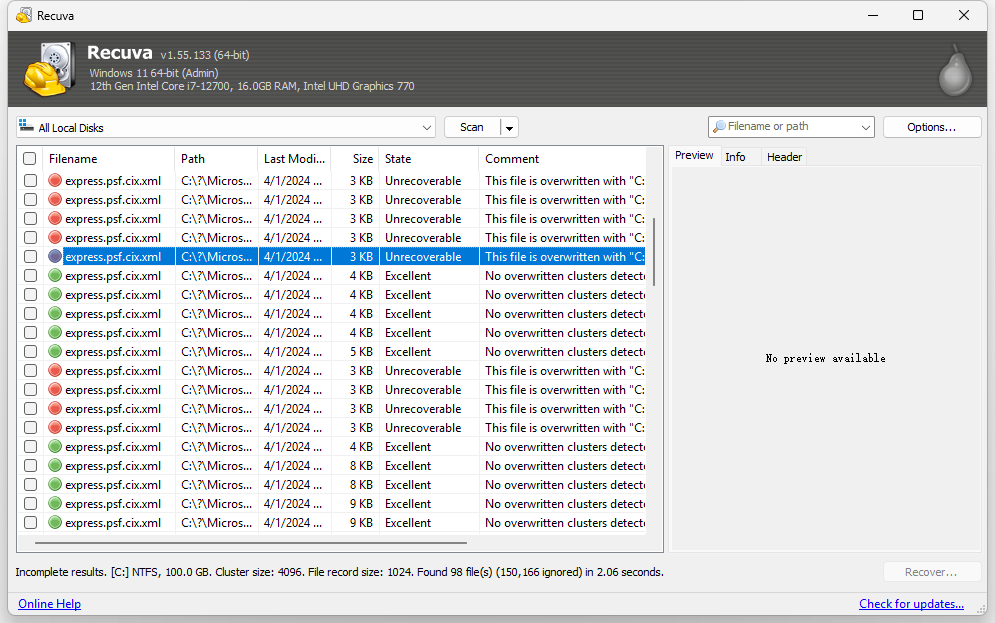Click the Recuva icon in title bar
Viewport: 995px width, 623px height.
point(24,15)
